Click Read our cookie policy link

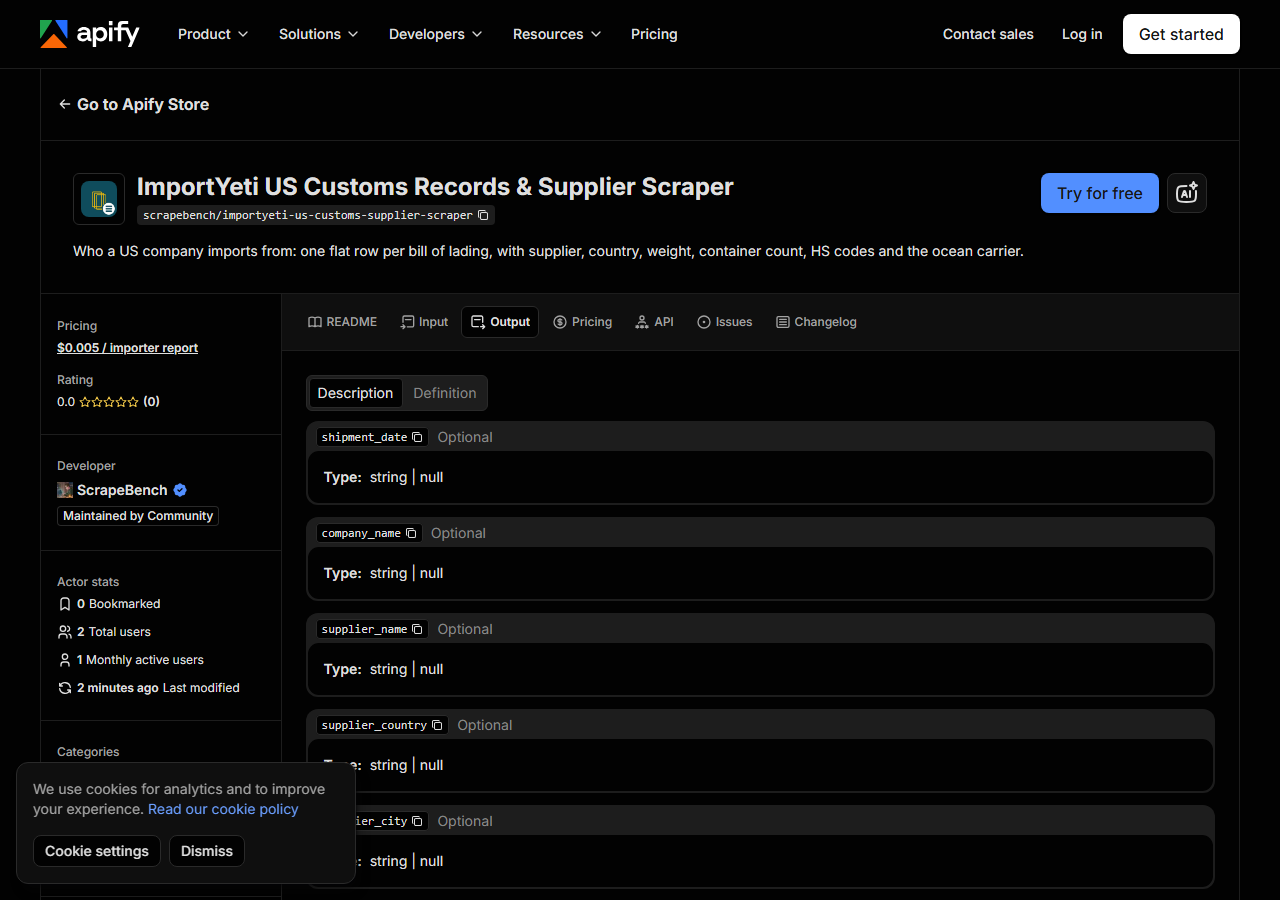[x=223, y=809]
